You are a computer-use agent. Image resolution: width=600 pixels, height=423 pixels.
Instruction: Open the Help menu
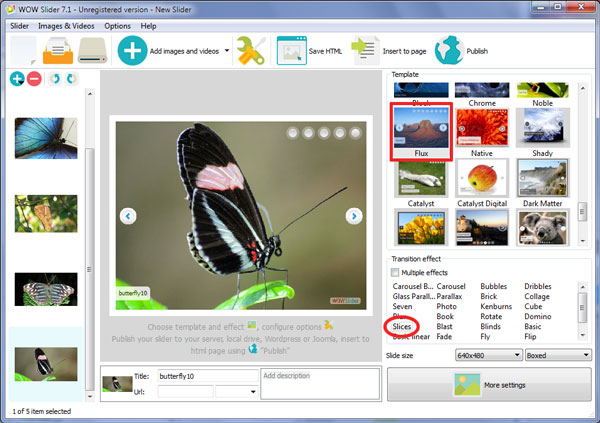148,26
